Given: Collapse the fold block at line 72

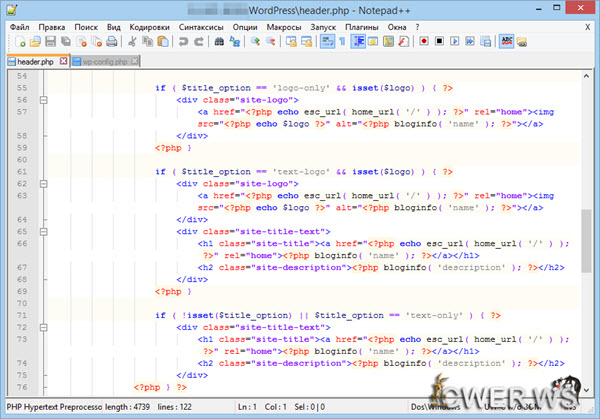Looking at the screenshot, I should [x=43, y=327].
